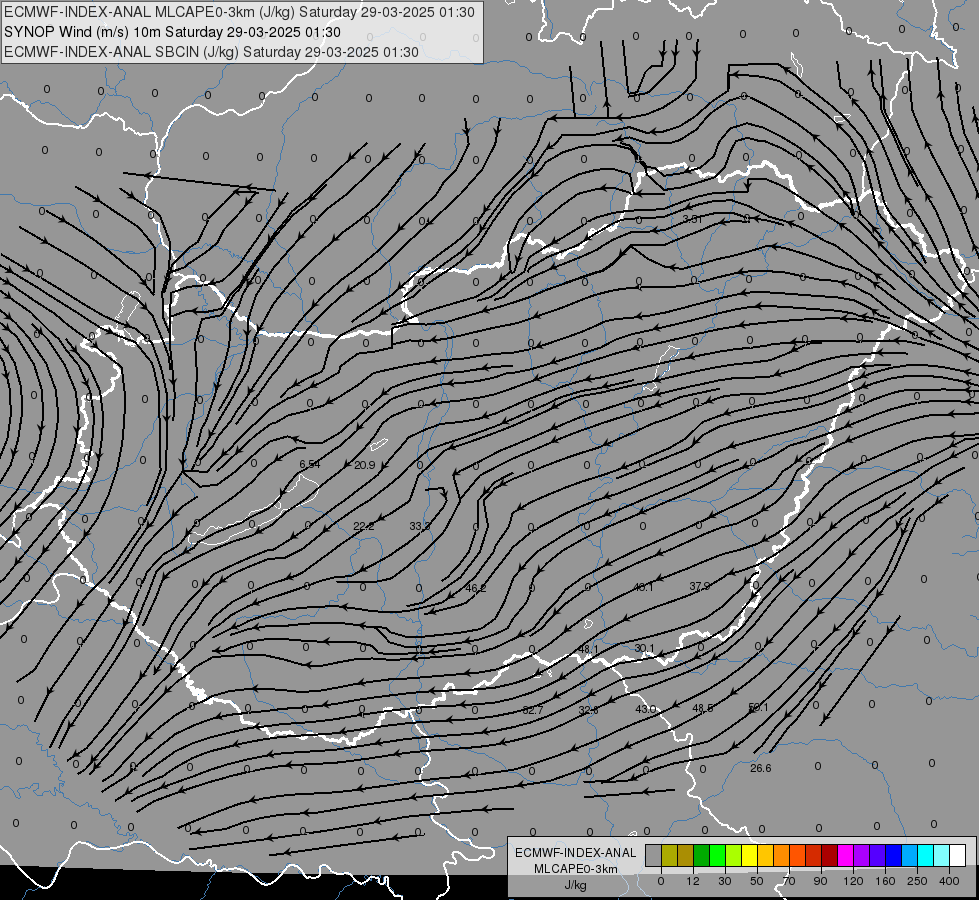Viewport: 979px width, 900px height.
Task: Click the purple swatch next to magenta
Action: point(862,855)
